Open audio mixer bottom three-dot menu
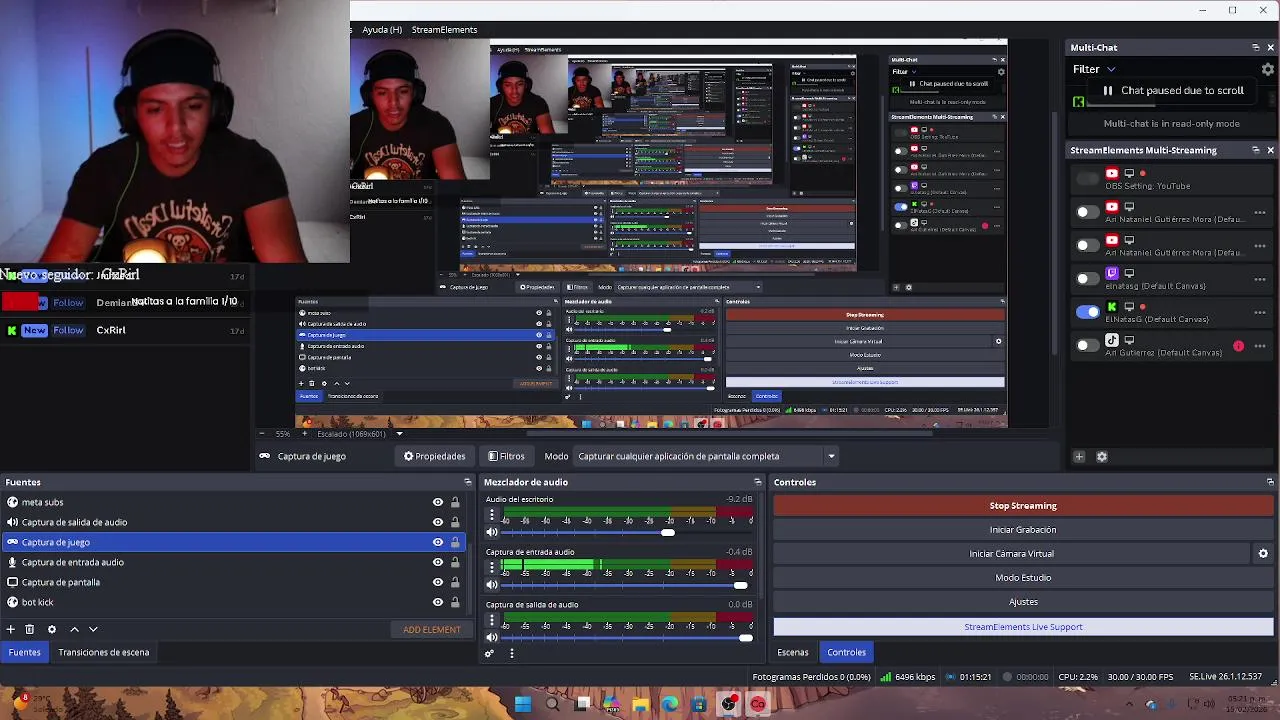Screen dimensions: 1280x720 (x=511, y=653)
